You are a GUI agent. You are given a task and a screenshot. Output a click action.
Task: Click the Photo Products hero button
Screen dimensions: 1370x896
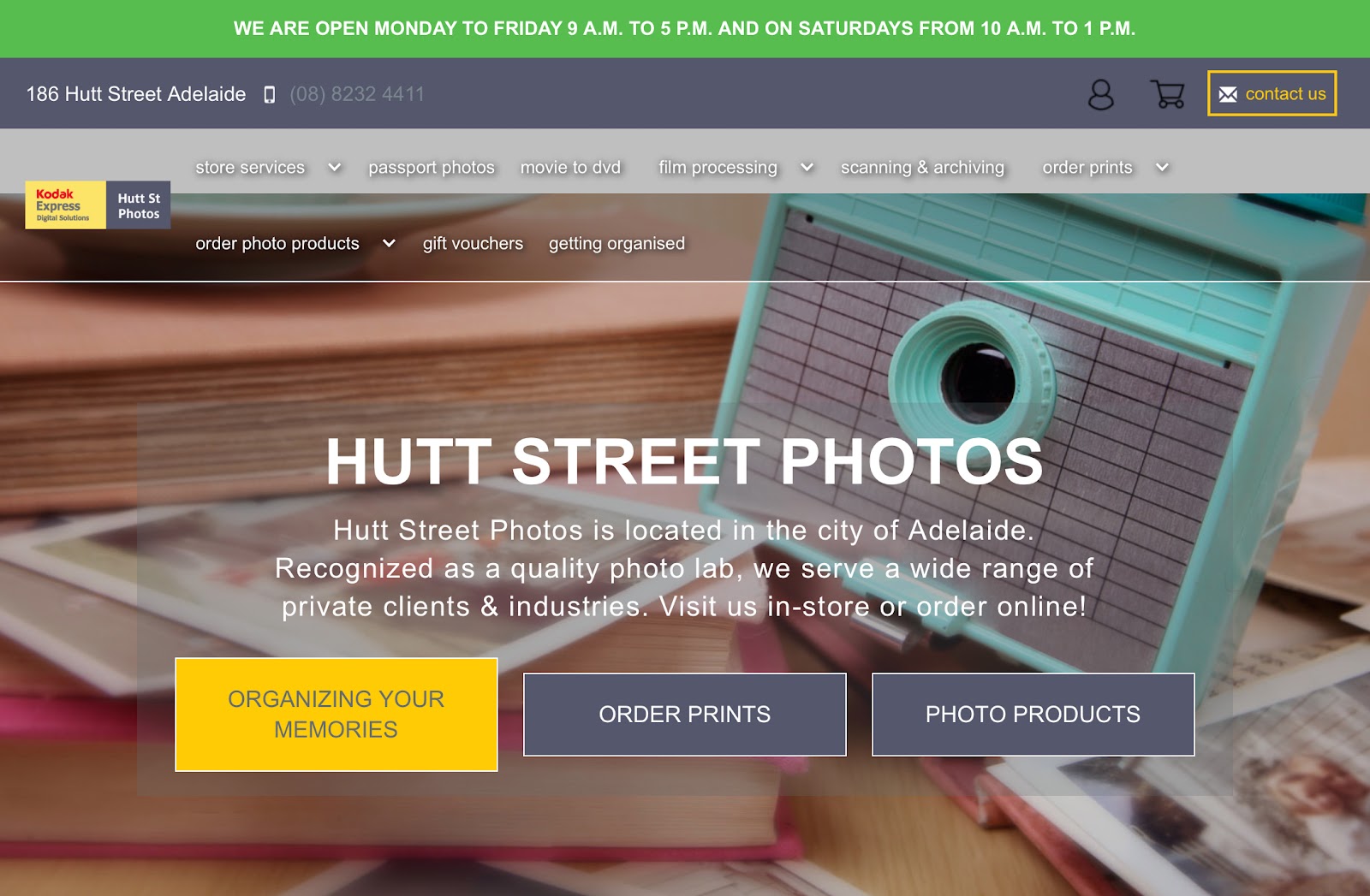[1033, 715]
